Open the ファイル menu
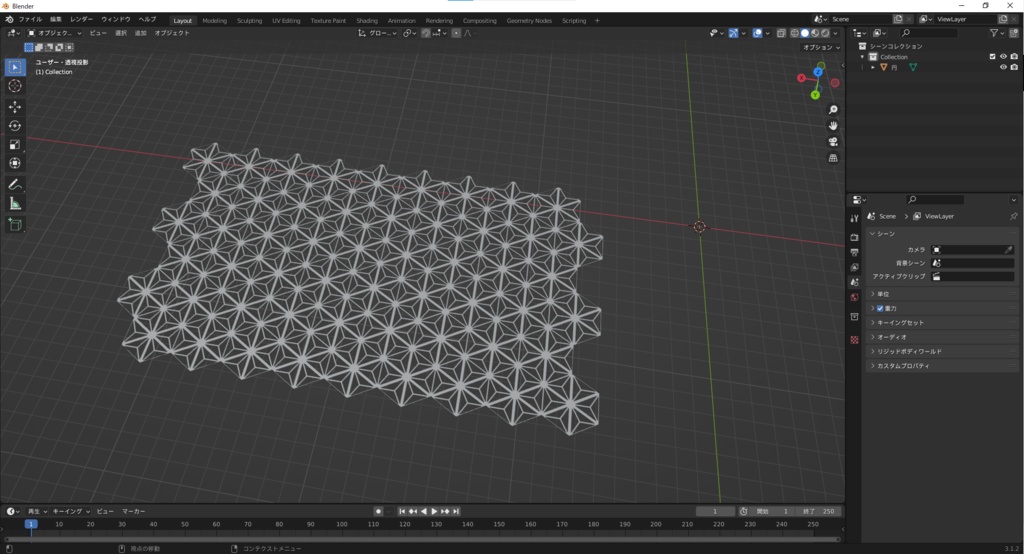The width and height of the screenshot is (1024, 554). click(x=30, y=20)
